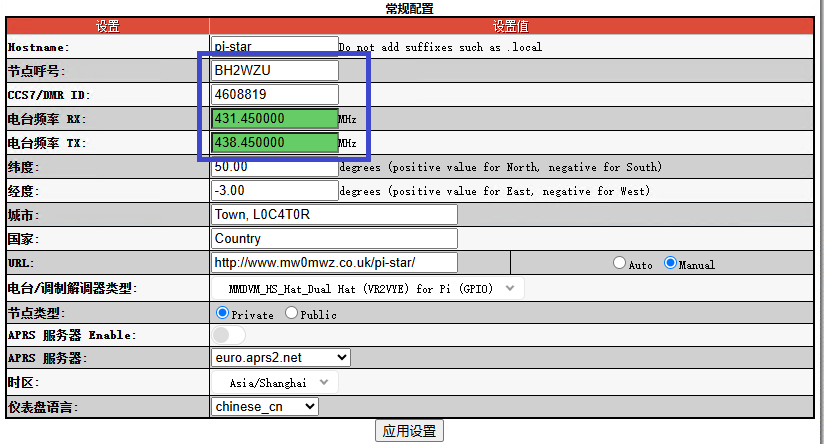
Task: Open the chinese_cn dashboard language dropdown
Action: [x=265, y=406]
